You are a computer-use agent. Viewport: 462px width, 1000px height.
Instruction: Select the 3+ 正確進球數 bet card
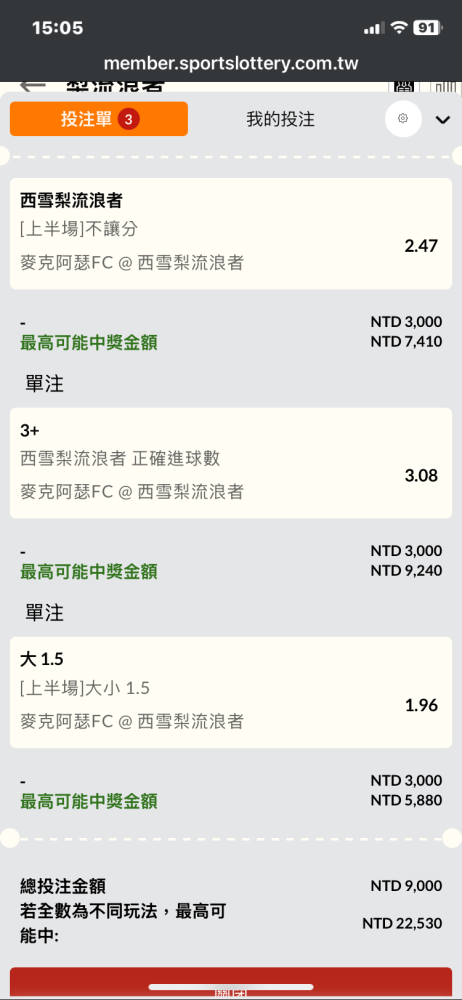pos(231,463)
